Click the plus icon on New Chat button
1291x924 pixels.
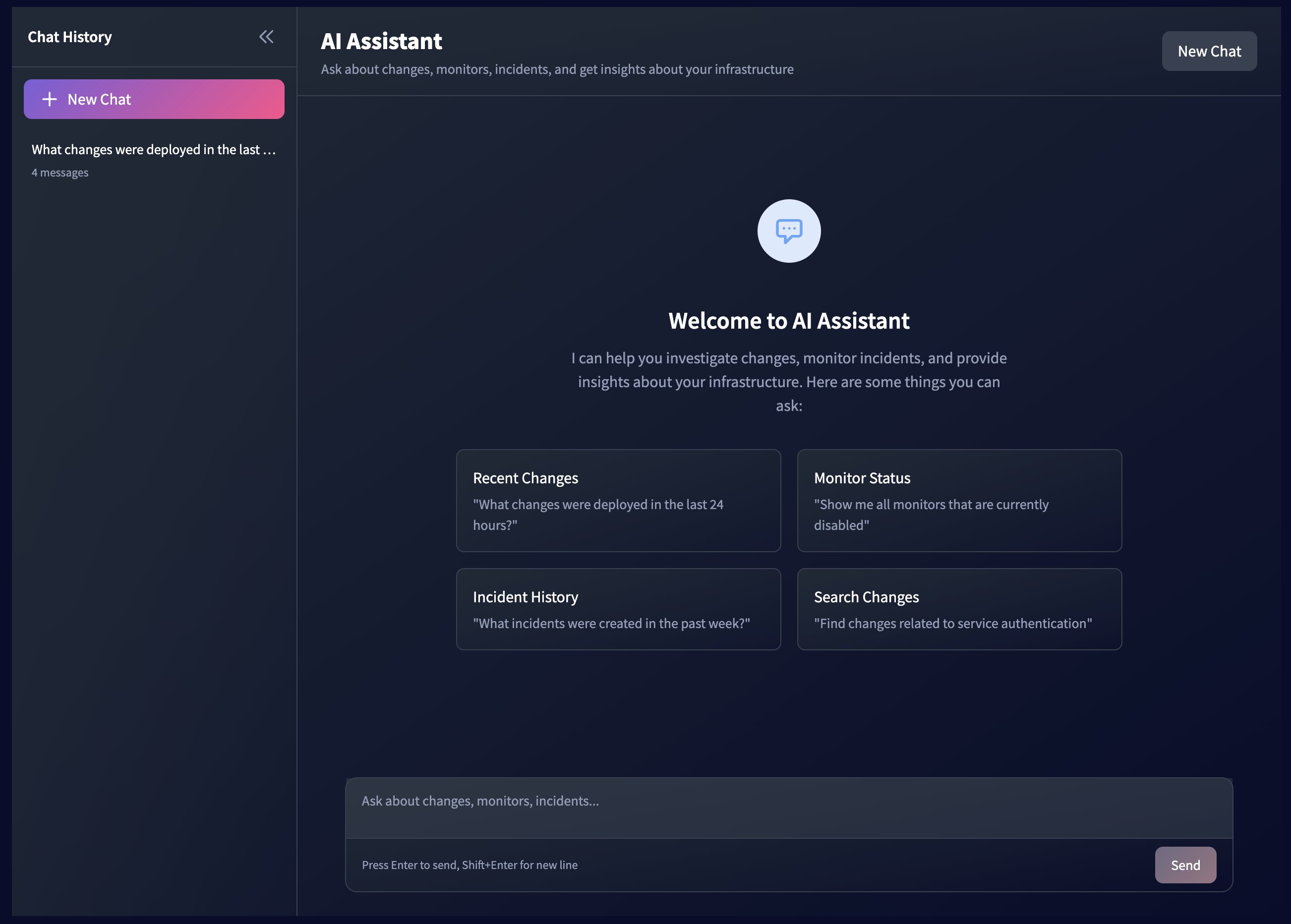(50, 99)
